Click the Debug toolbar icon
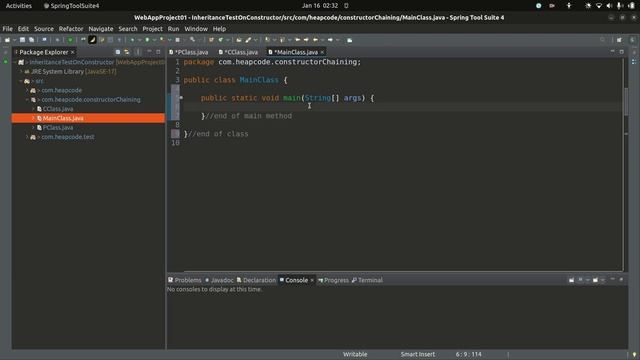The image size is (640, 360). click(132, 40)
